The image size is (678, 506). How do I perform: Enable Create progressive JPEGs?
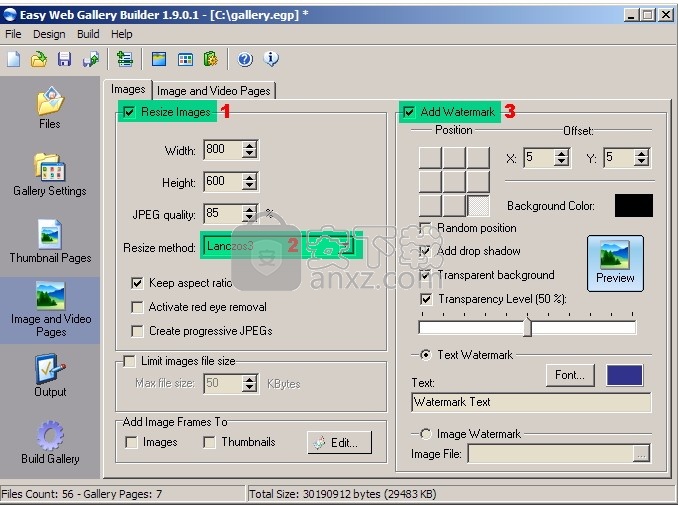(137, 331)
